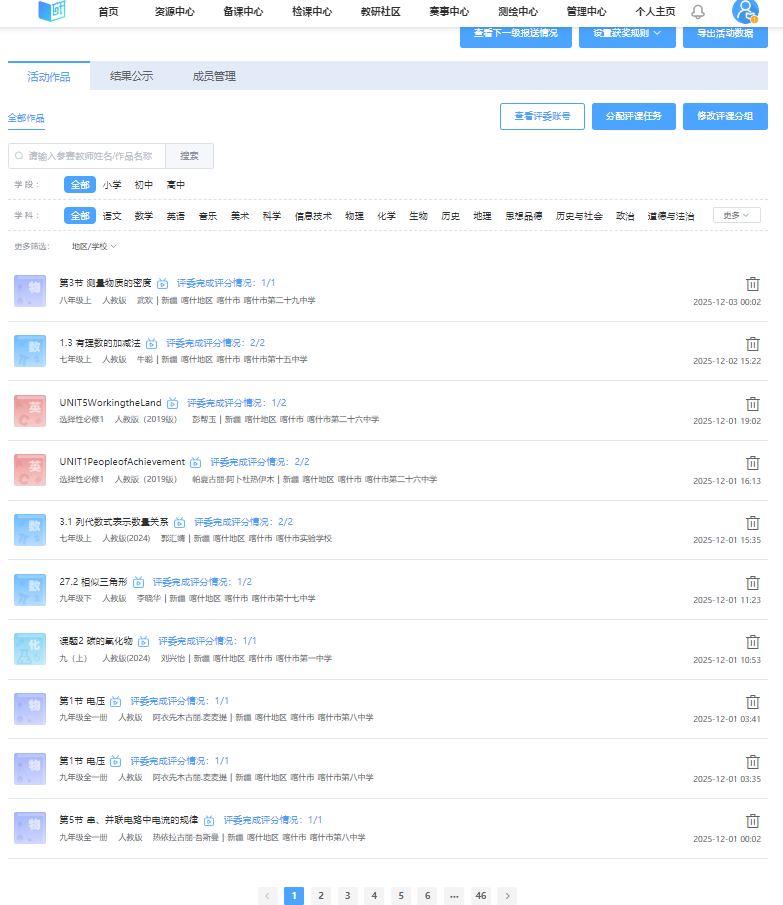Filter subject by 道德与法治

pos(670,216)
